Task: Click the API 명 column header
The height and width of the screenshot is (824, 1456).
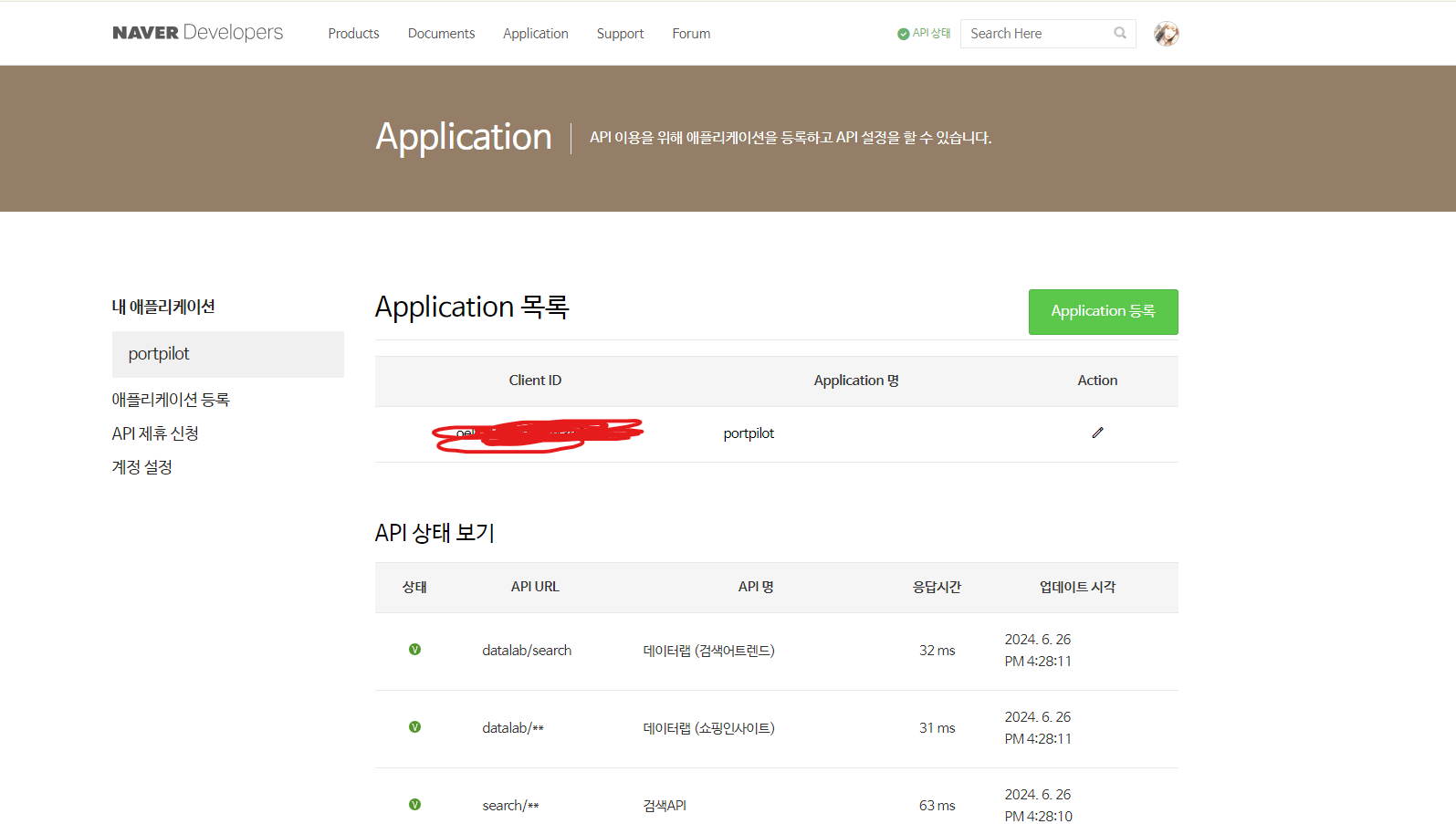Action: [756, 587]
